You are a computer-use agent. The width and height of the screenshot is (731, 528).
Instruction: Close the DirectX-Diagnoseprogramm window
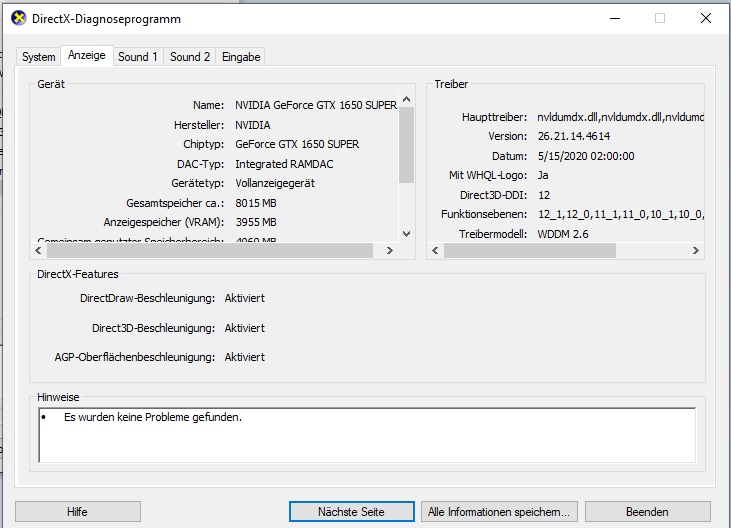coord(706,19)
